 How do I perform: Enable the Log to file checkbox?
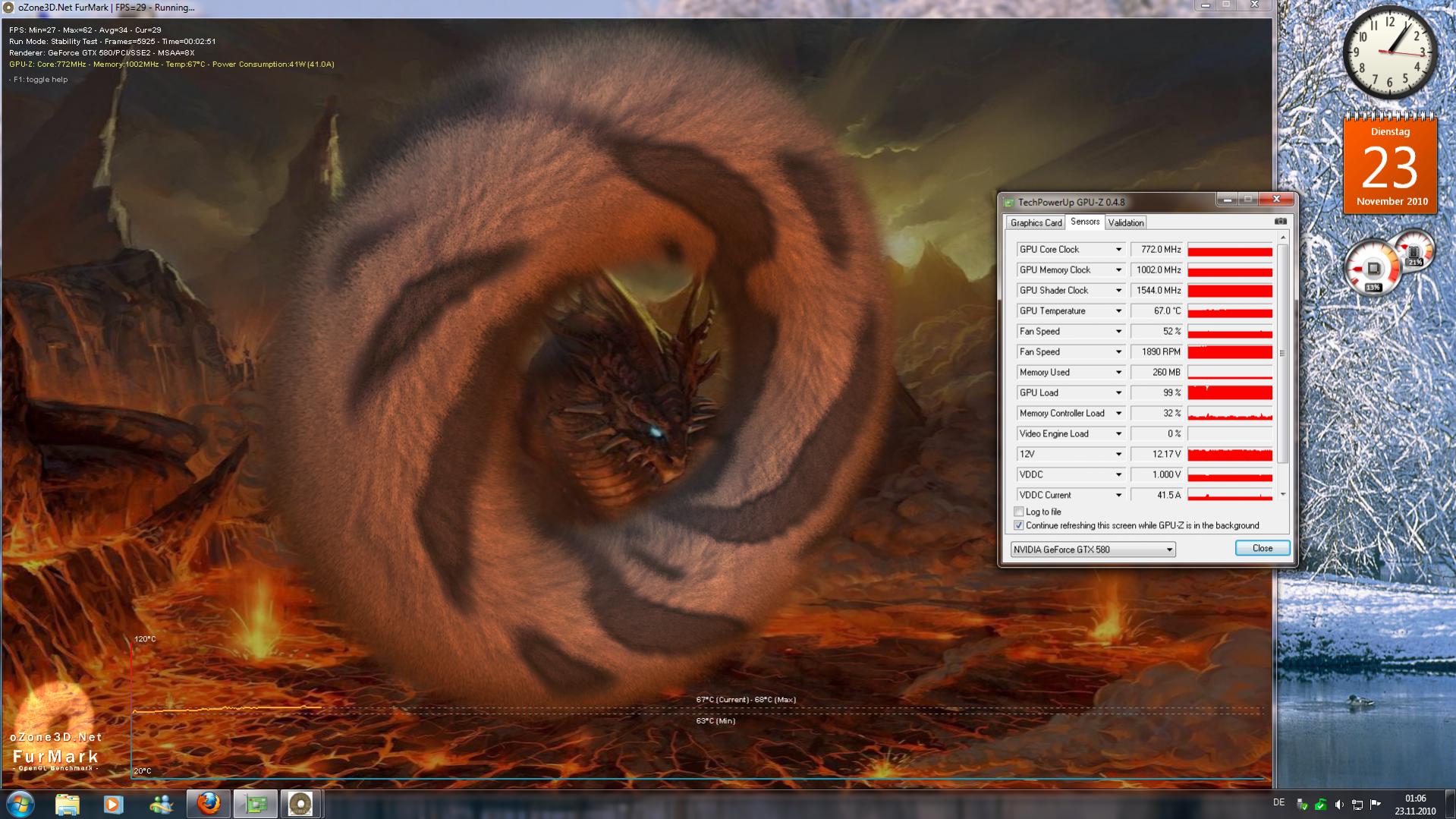1019,512
